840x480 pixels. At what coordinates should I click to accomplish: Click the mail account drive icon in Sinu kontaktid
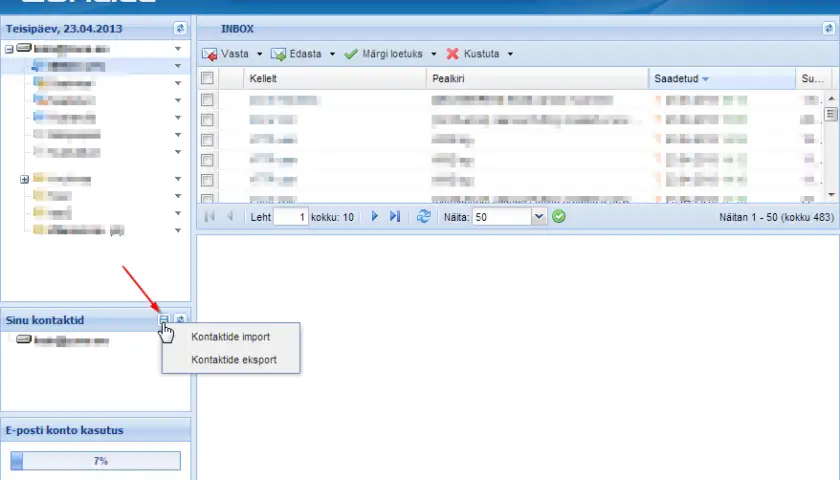pos(24,339)
